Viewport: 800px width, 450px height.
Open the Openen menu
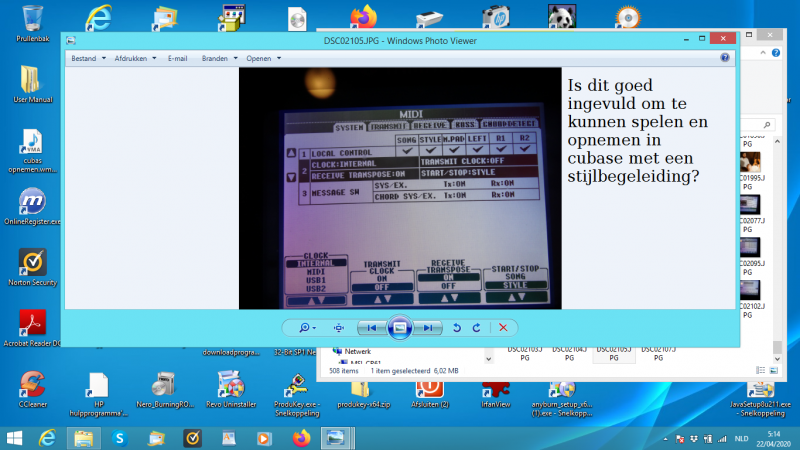pyautogui.click(x=259, y=58)
